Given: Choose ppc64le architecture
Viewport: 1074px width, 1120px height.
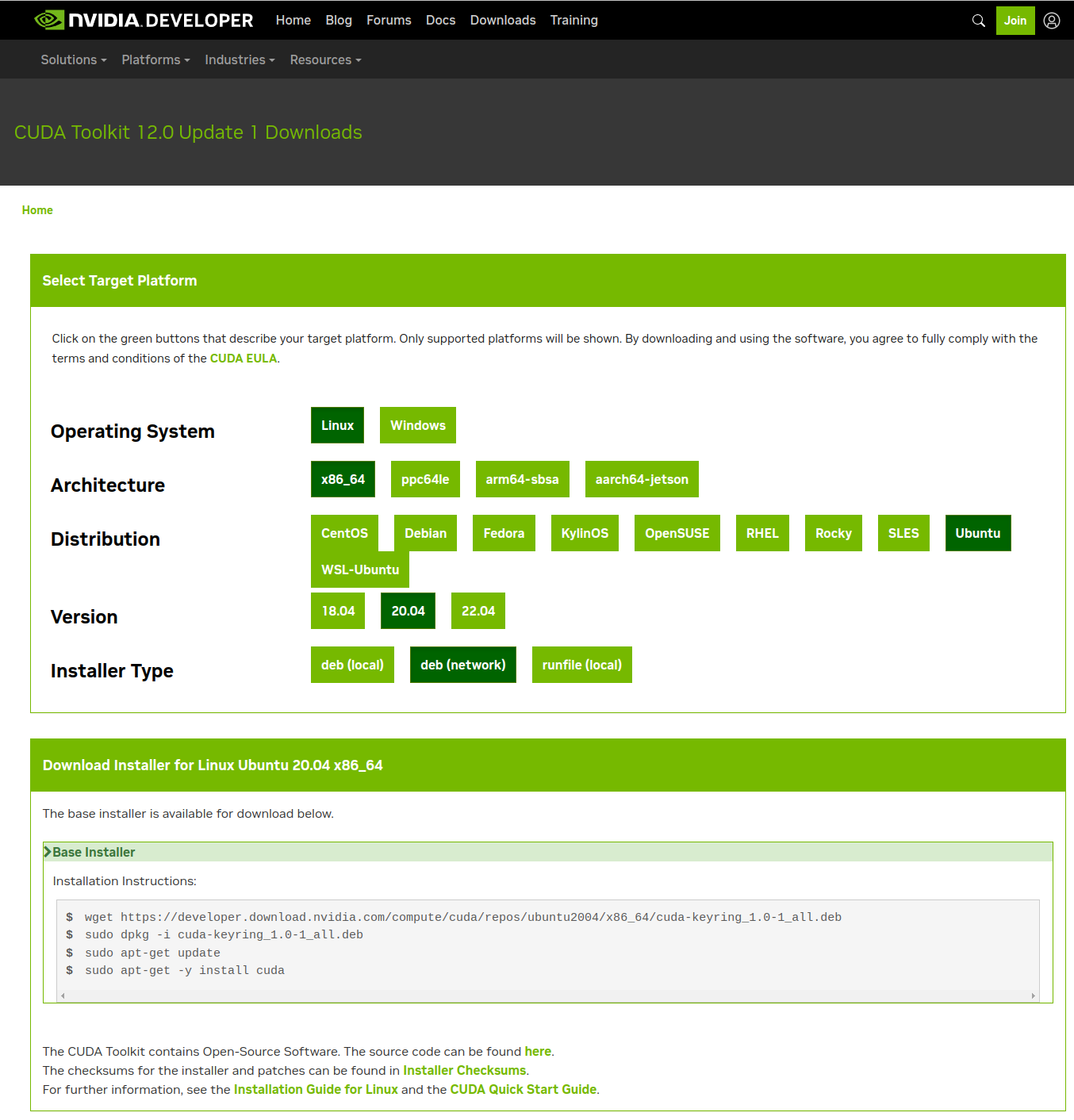Looking at the screenshot, I should point(425,479).
